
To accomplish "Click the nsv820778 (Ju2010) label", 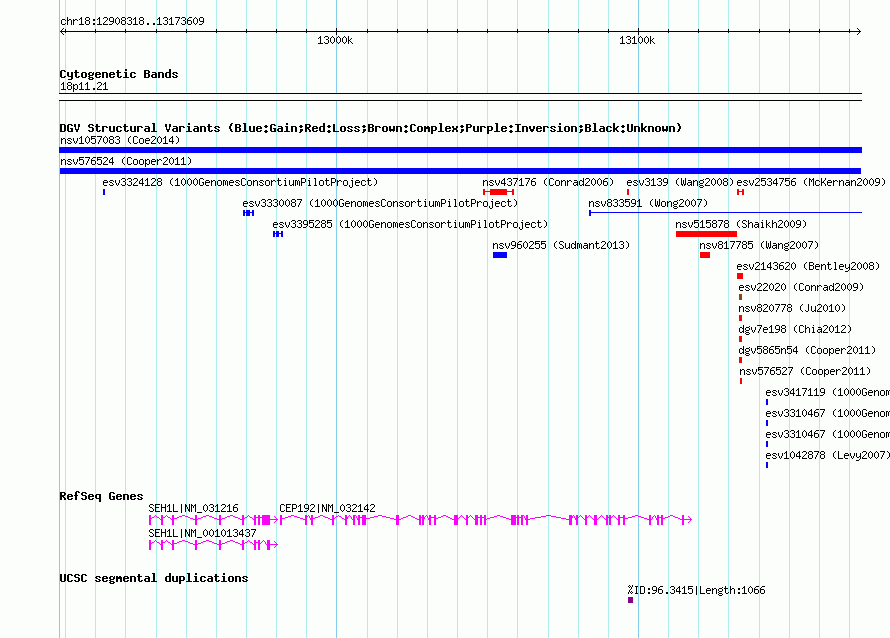I will [x=792, y=308].
